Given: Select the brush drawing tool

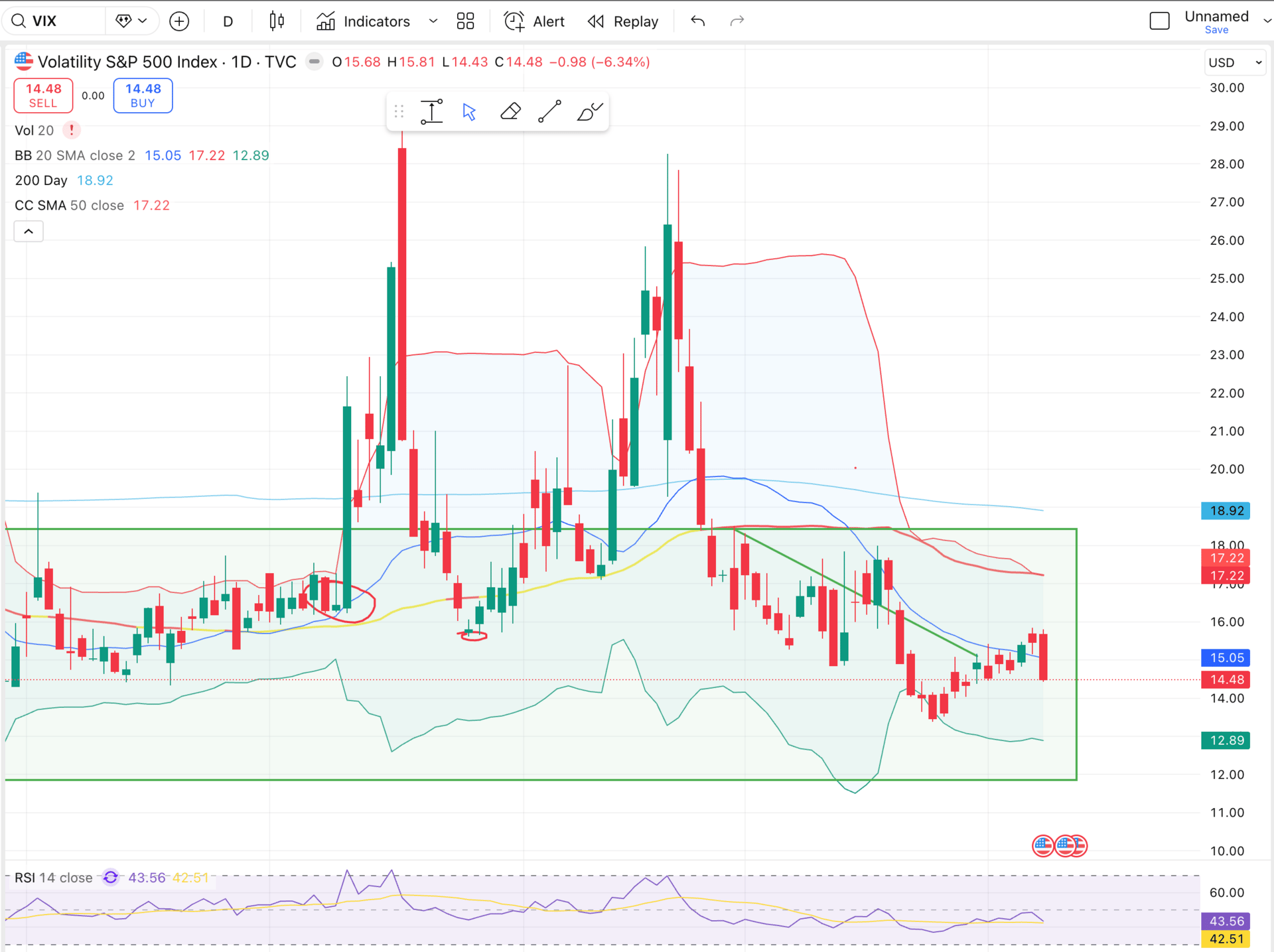Looking at the screenshot, I should [x=589, y=111].
